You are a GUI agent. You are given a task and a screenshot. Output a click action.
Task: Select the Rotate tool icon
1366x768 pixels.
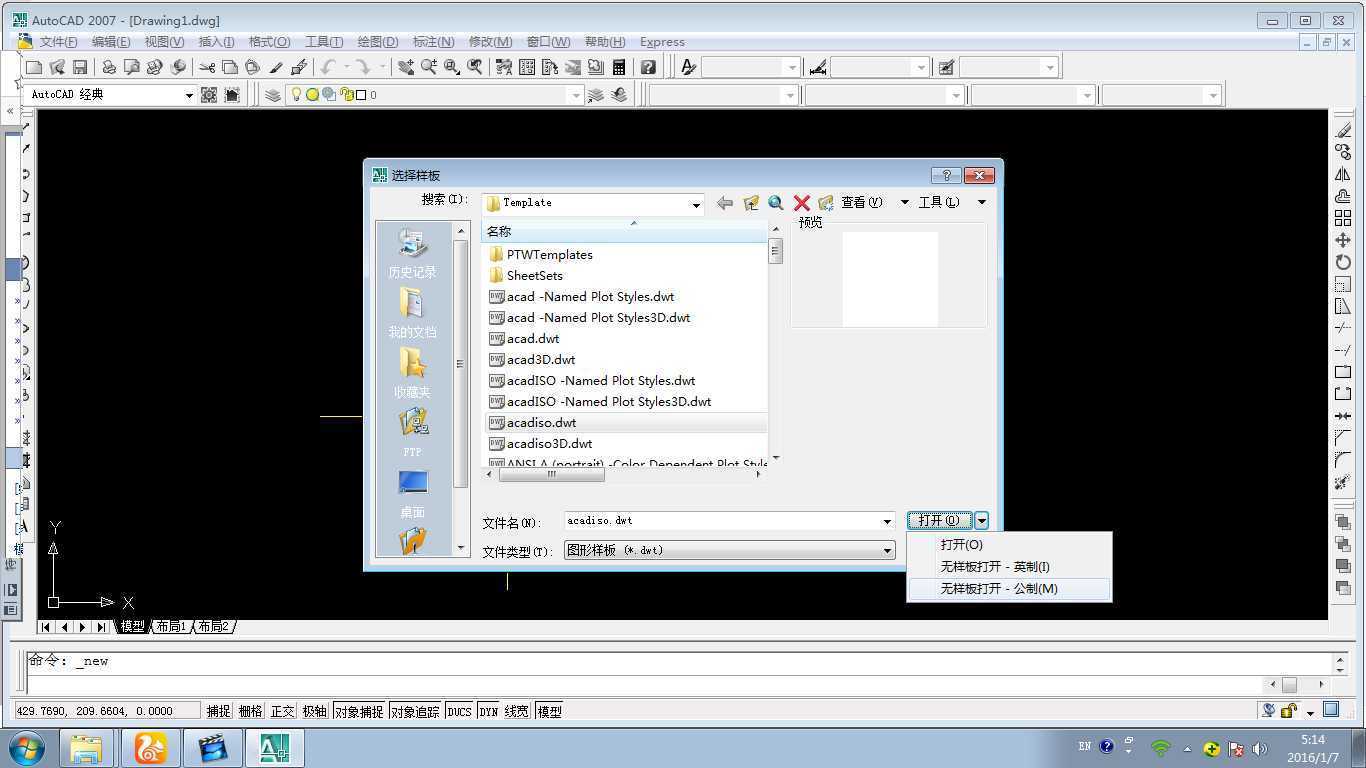point(1343,262)
